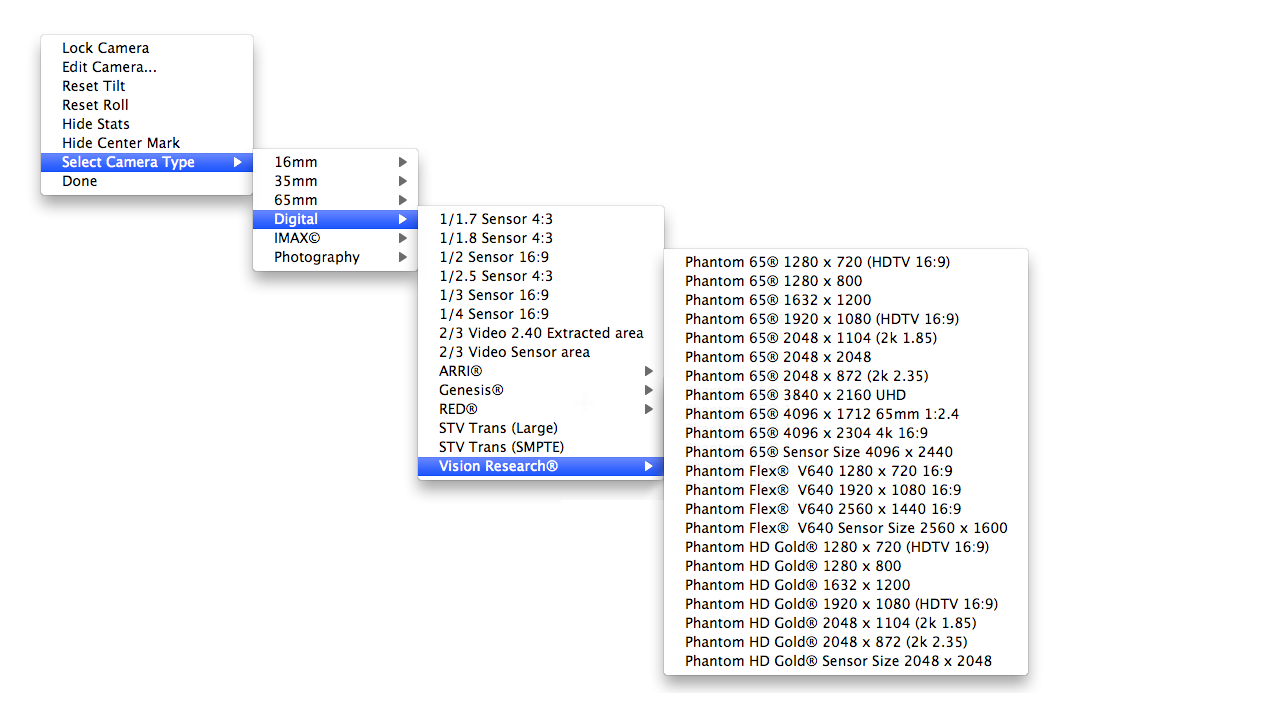Pick Phantom 65® 3840 x 2160 UHD
The height and width of the screenshot is (720, 1280).
(x=846, y=395)
